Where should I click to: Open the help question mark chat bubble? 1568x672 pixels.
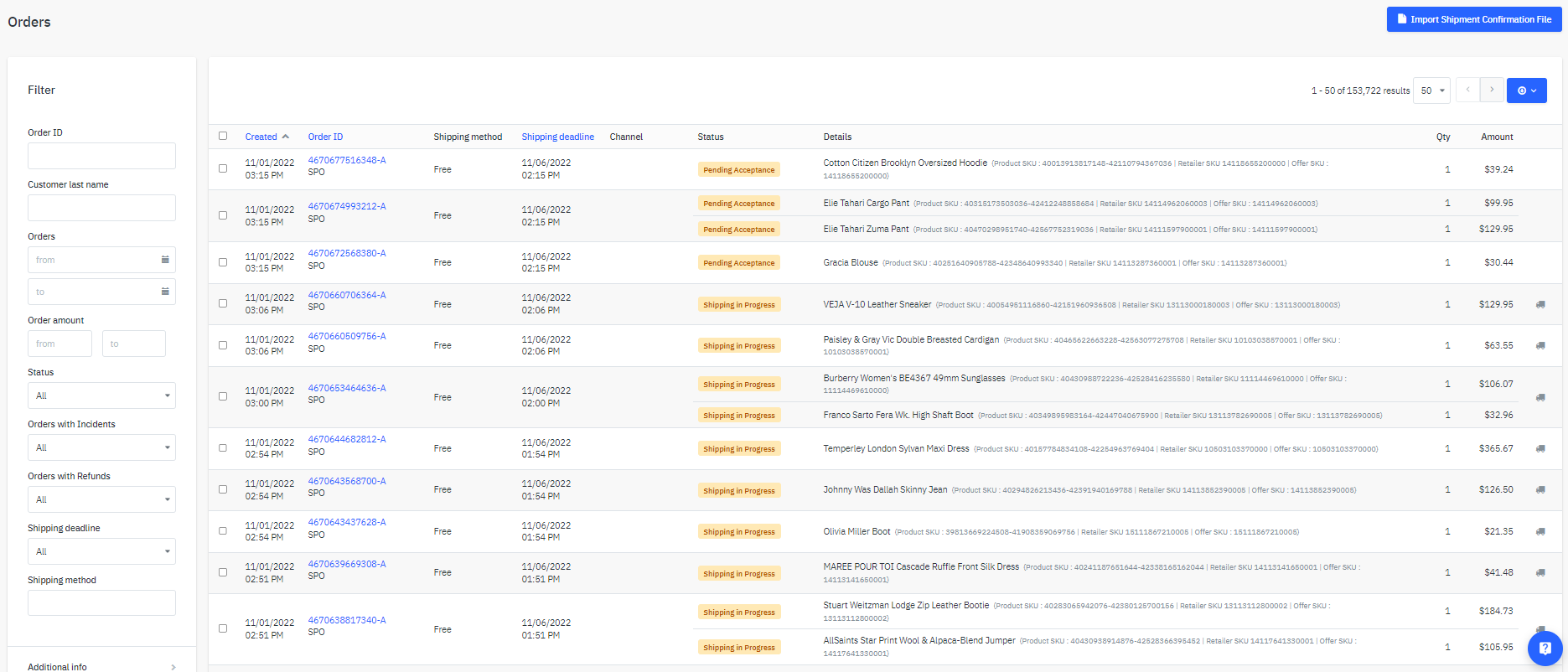coord(1545,648)
